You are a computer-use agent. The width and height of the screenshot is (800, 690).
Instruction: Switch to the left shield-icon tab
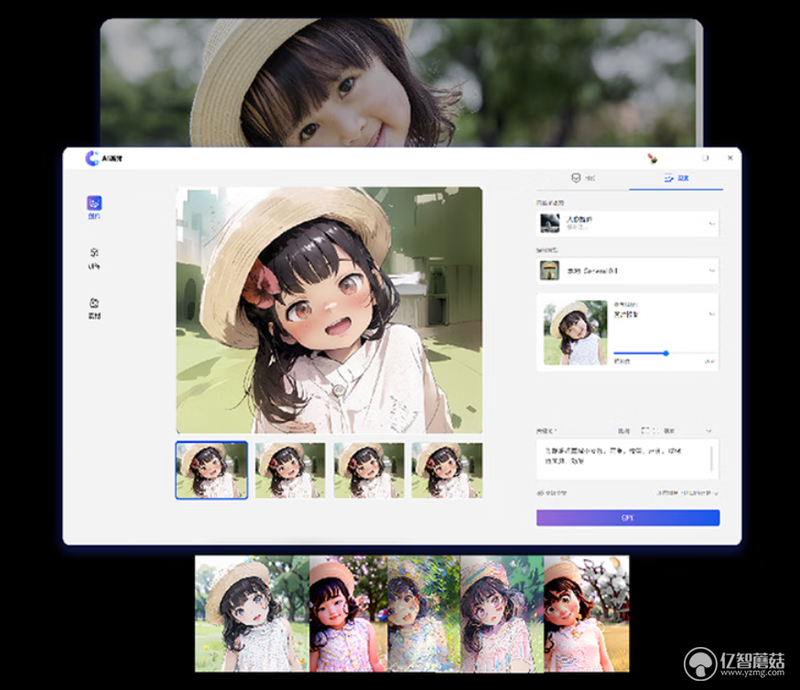click(583, 178)
